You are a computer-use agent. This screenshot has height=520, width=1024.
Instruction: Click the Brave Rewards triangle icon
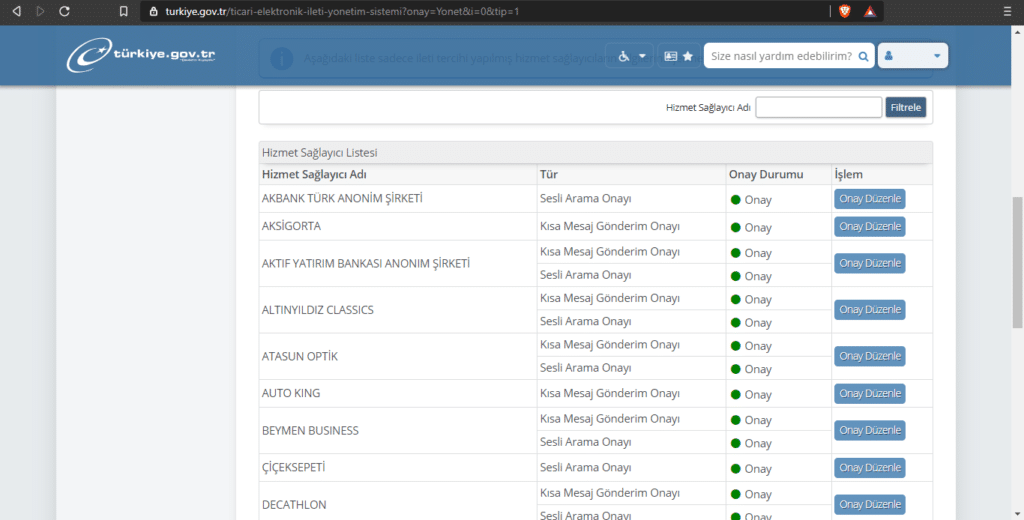869,11
